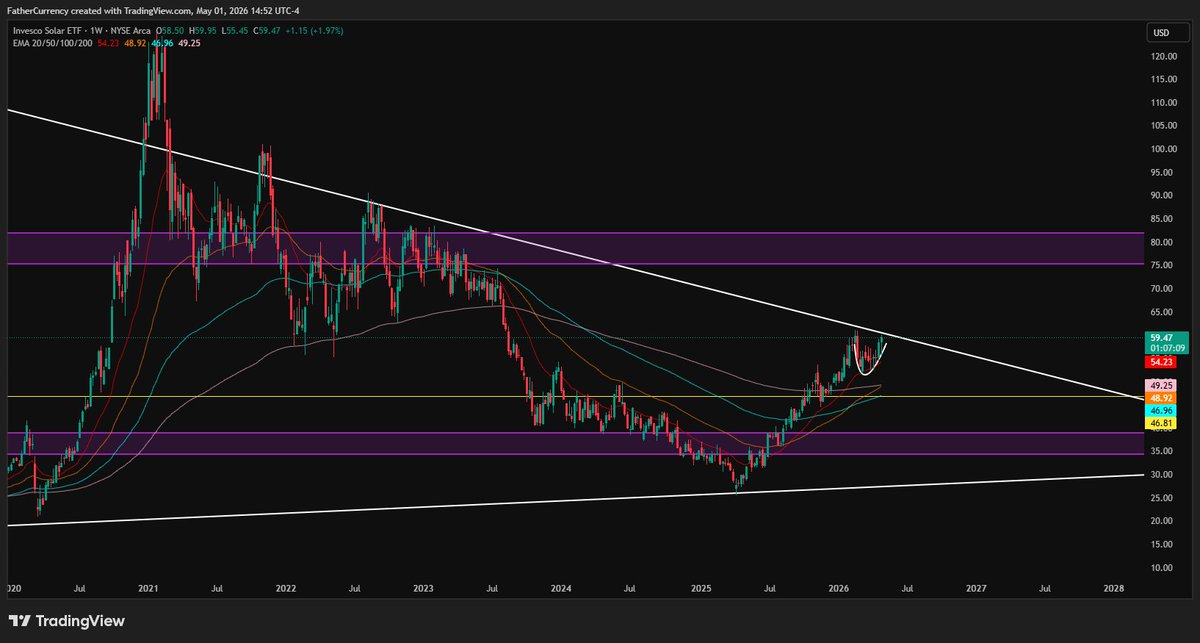Click the 01:07:09 bar countdown timer
Viewport: 1200px width, 643px height.
(1167, 349)
